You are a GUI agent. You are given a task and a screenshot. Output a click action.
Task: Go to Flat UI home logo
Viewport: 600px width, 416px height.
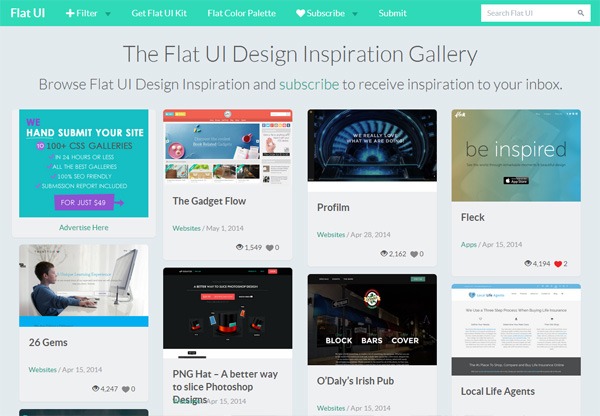[x=28, y=13]
